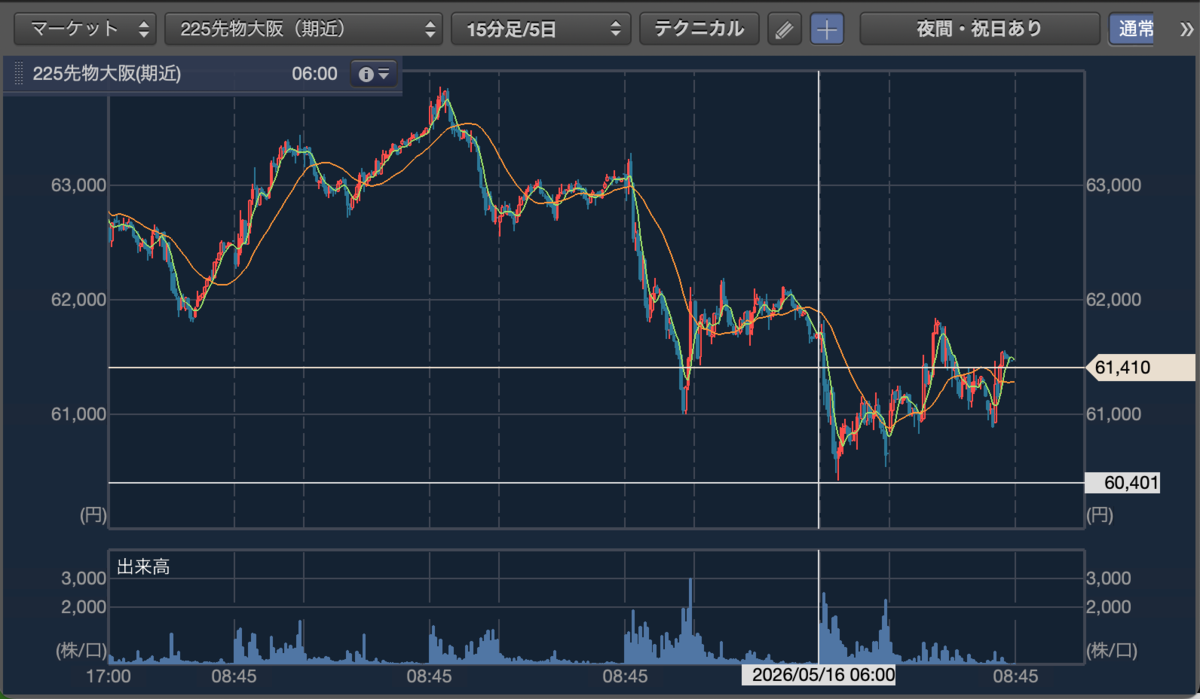Click the 06:00 time in chart header
This screenshot has height=699, width=1200.
(x=314, y=74)
